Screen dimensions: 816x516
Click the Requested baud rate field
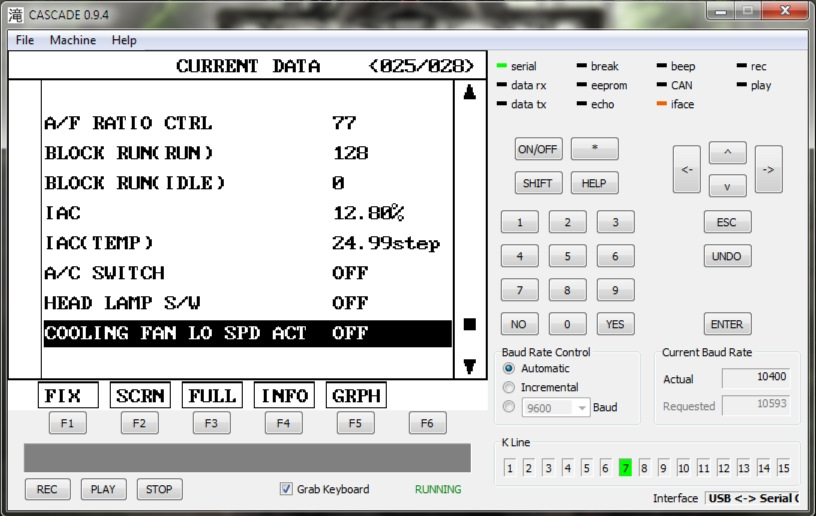click(756, 405)
